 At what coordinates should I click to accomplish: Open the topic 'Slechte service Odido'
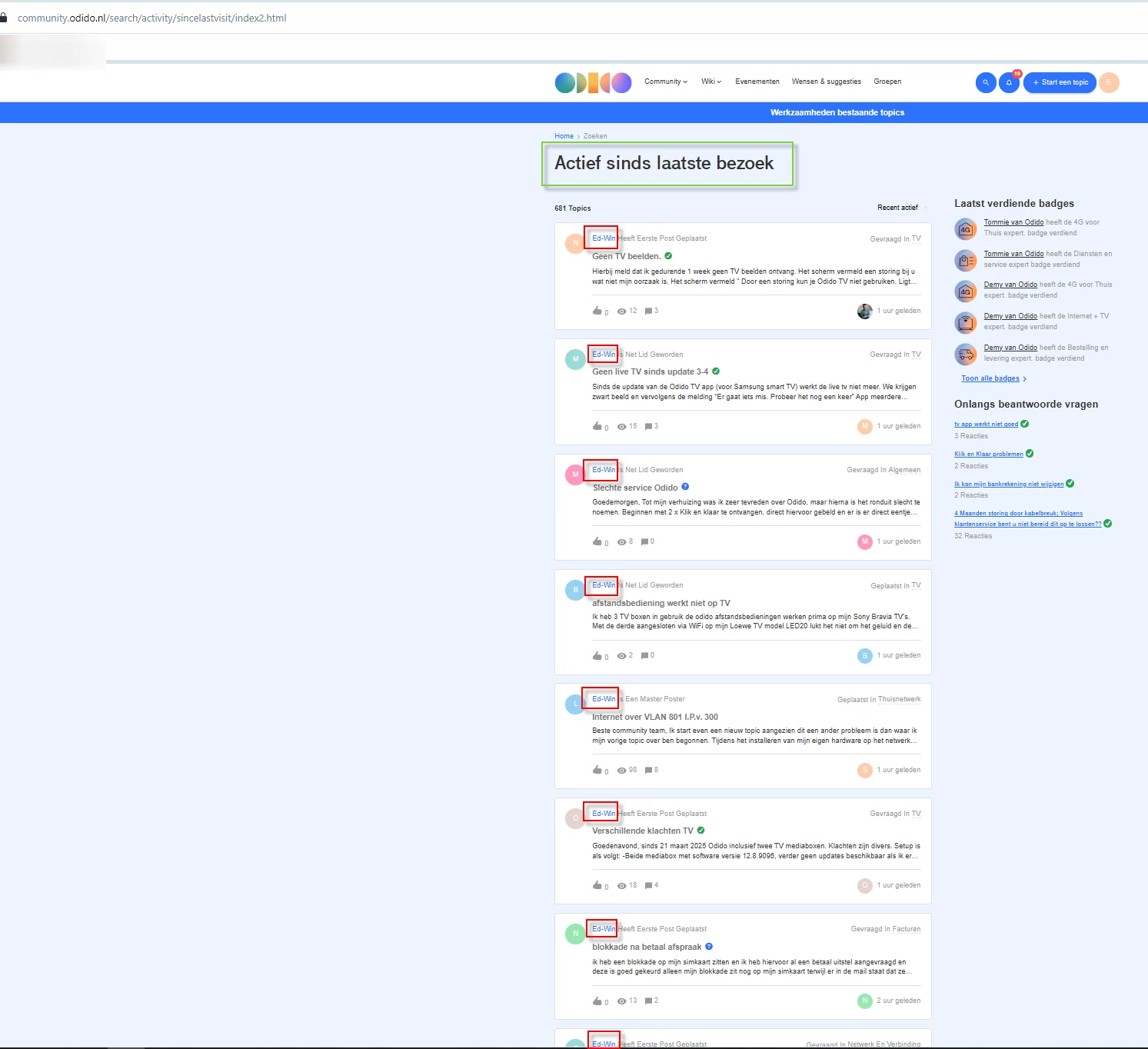(635, 488)
